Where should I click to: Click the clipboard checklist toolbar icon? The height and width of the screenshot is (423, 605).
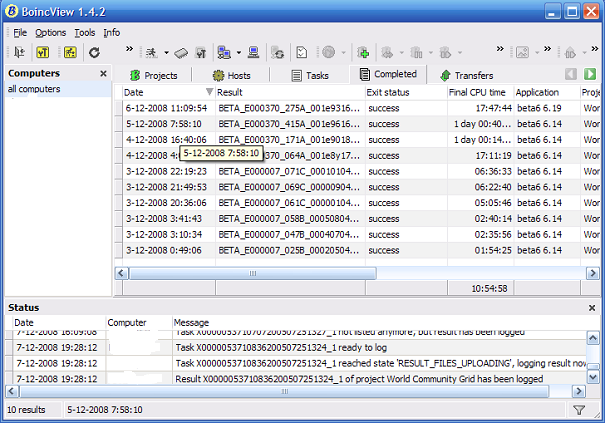tap(301, 52)
